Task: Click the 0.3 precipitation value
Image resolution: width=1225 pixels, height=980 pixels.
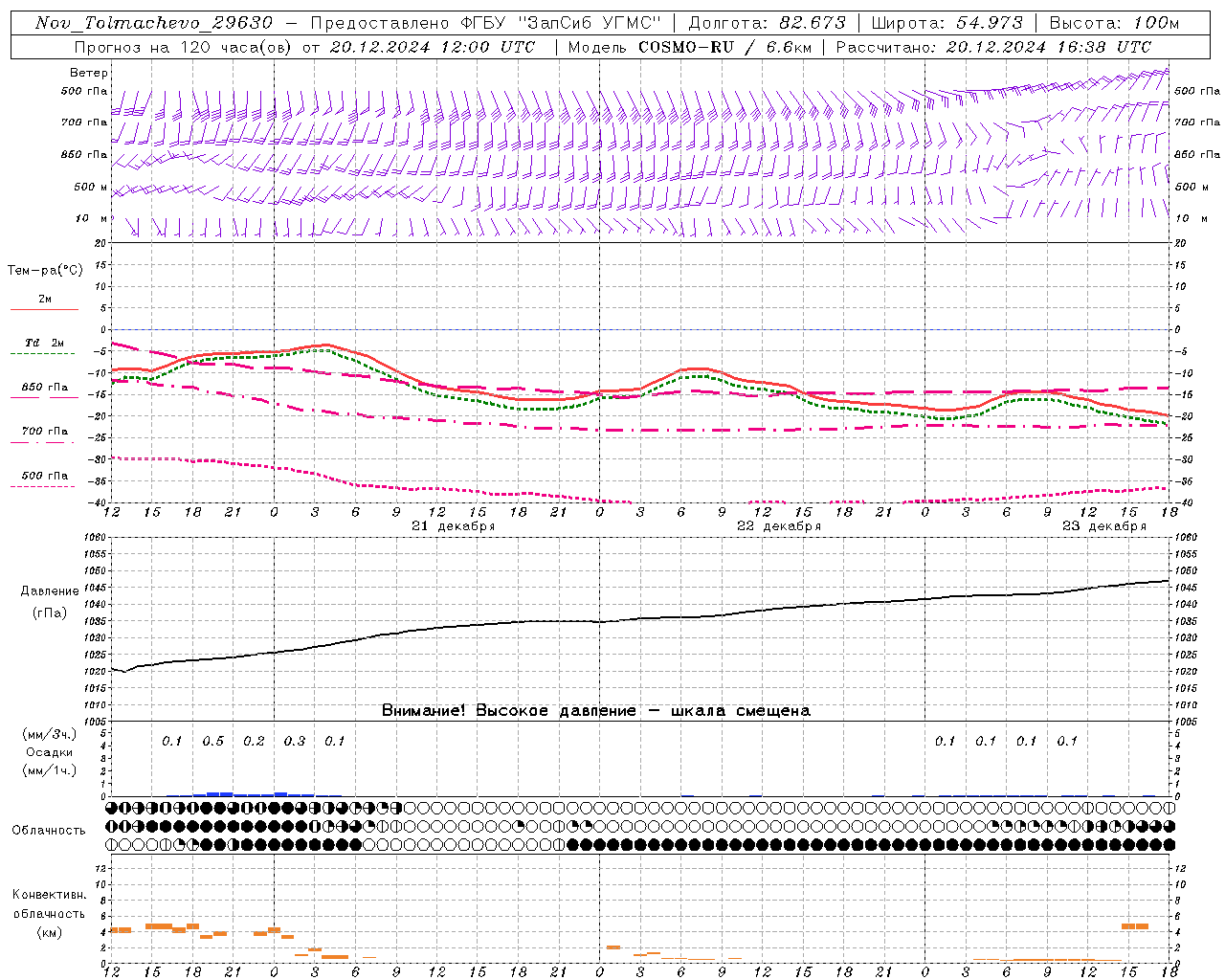Action: 295,741
